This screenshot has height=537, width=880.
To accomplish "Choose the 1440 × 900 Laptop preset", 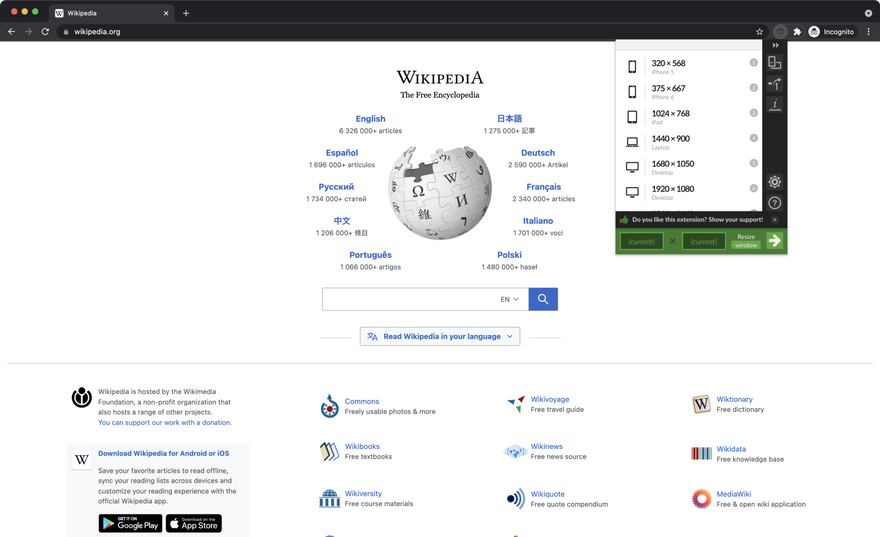I will [689, 142].
